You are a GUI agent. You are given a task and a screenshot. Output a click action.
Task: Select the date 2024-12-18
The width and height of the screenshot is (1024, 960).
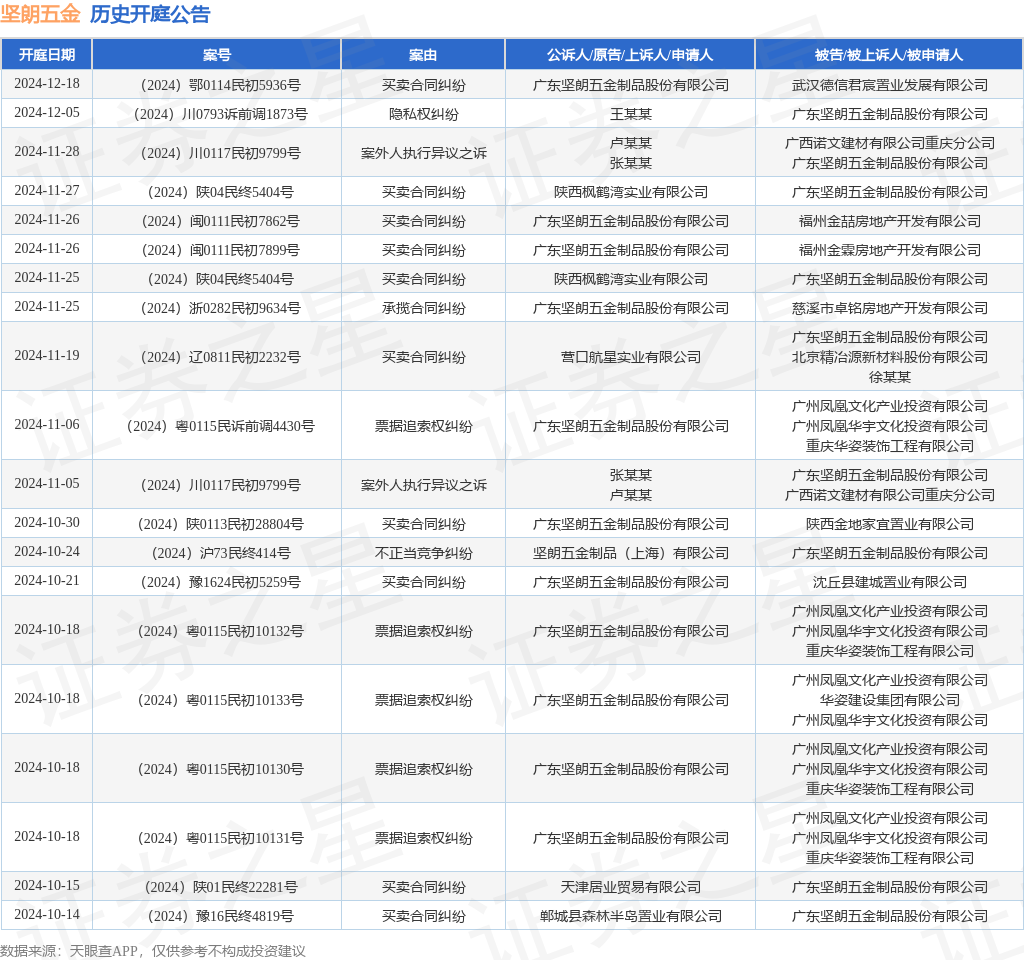pos(47,84)
